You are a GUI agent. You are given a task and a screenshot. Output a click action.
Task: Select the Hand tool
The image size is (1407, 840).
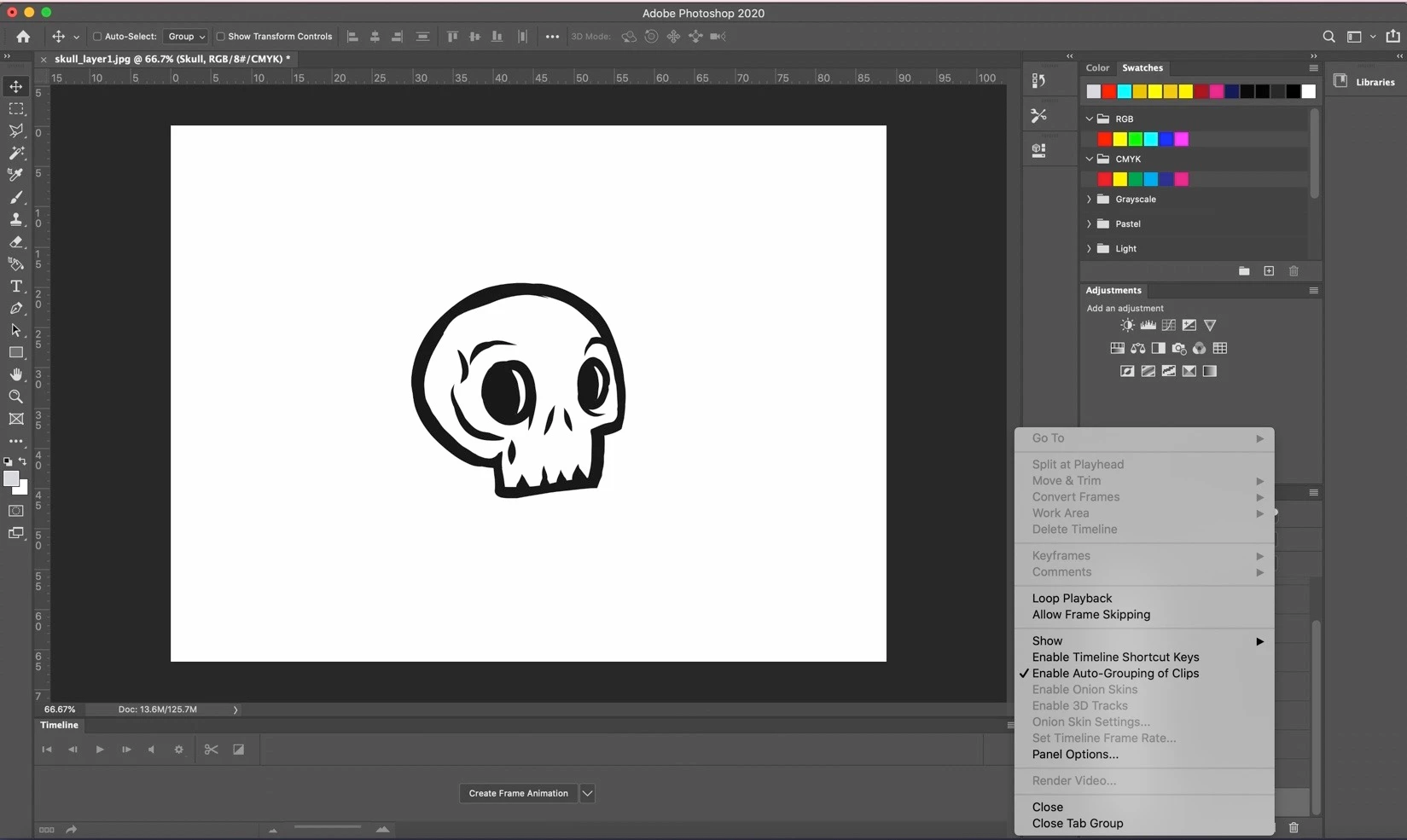tap(16, 374)
